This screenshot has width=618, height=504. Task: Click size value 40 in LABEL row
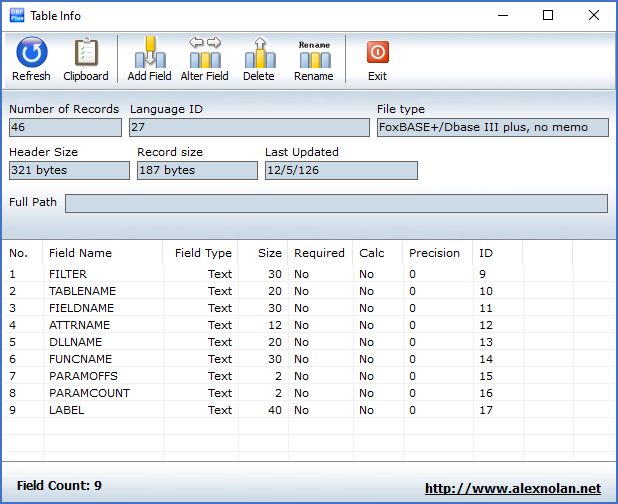tap(275, 410)
